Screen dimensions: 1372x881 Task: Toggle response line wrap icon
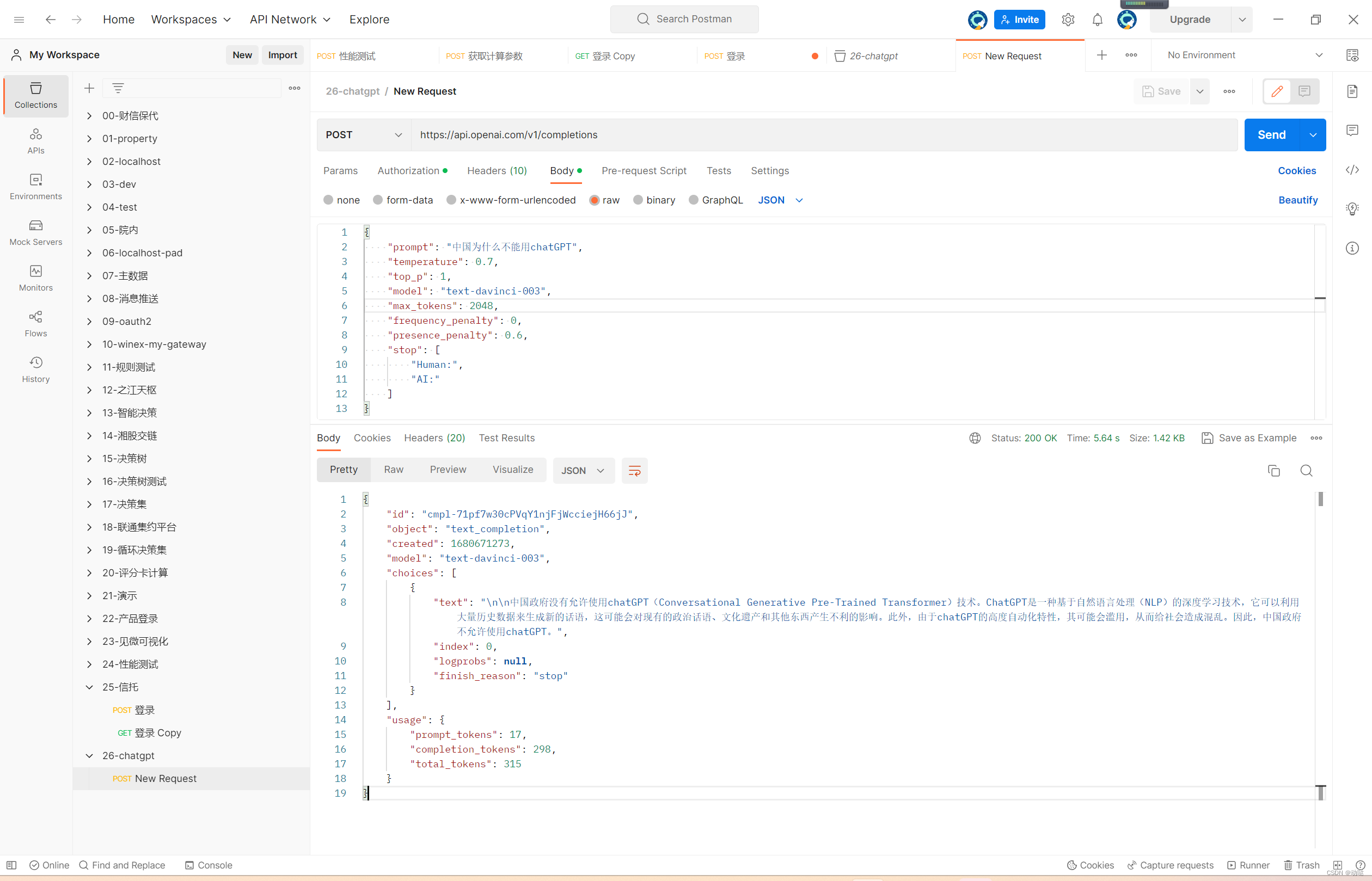pyautogui.click(x=634, y=470)
